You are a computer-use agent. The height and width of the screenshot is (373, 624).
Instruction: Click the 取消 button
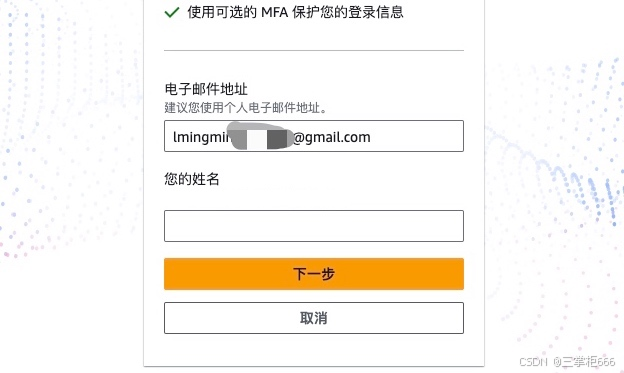(314, 318)
